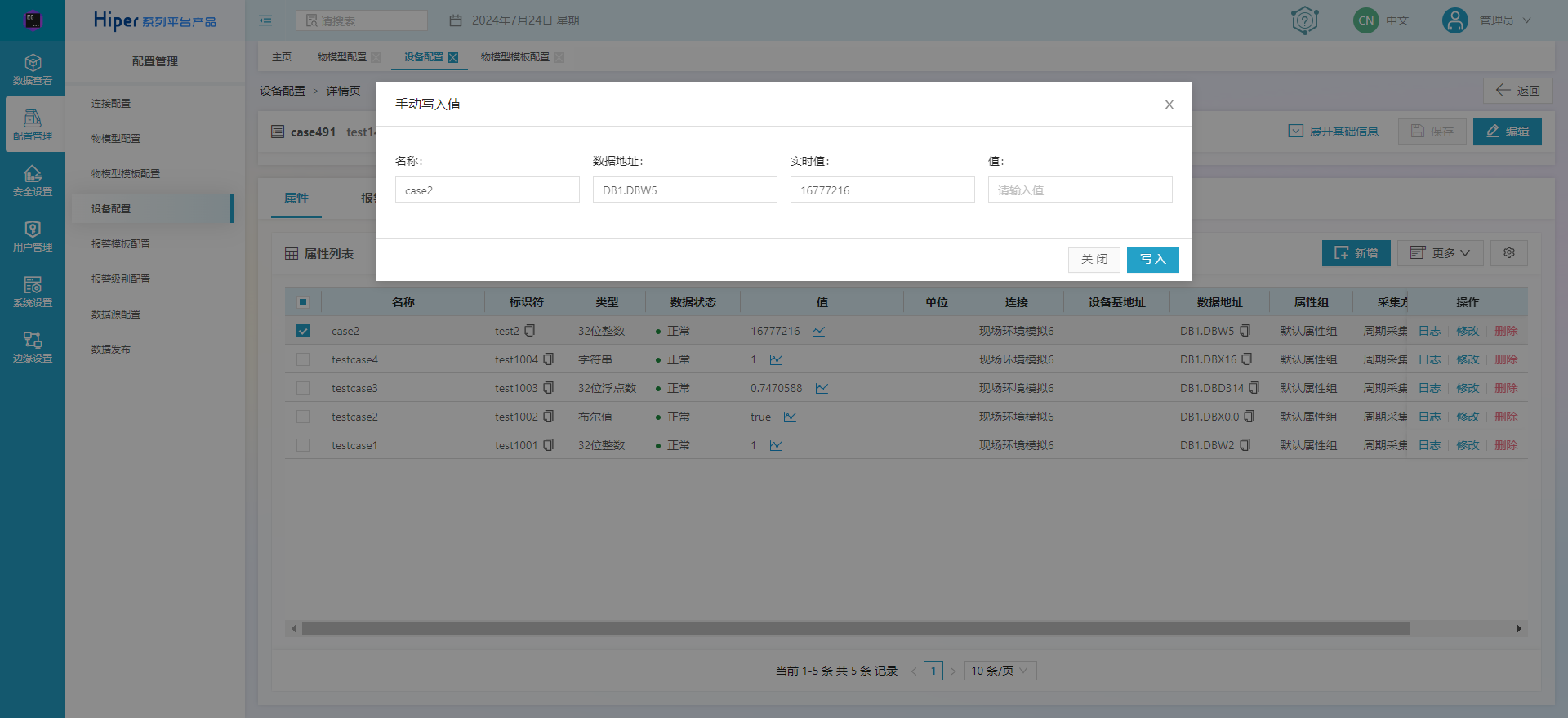Check the testcase2 row checkbox
This screenshot has width=1568, height=718.
point(303,417)
